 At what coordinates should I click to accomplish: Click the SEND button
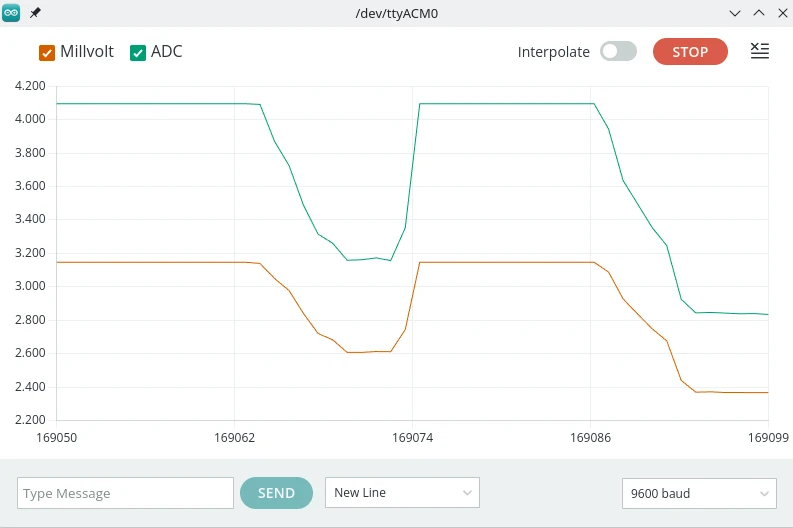(276, 493)
